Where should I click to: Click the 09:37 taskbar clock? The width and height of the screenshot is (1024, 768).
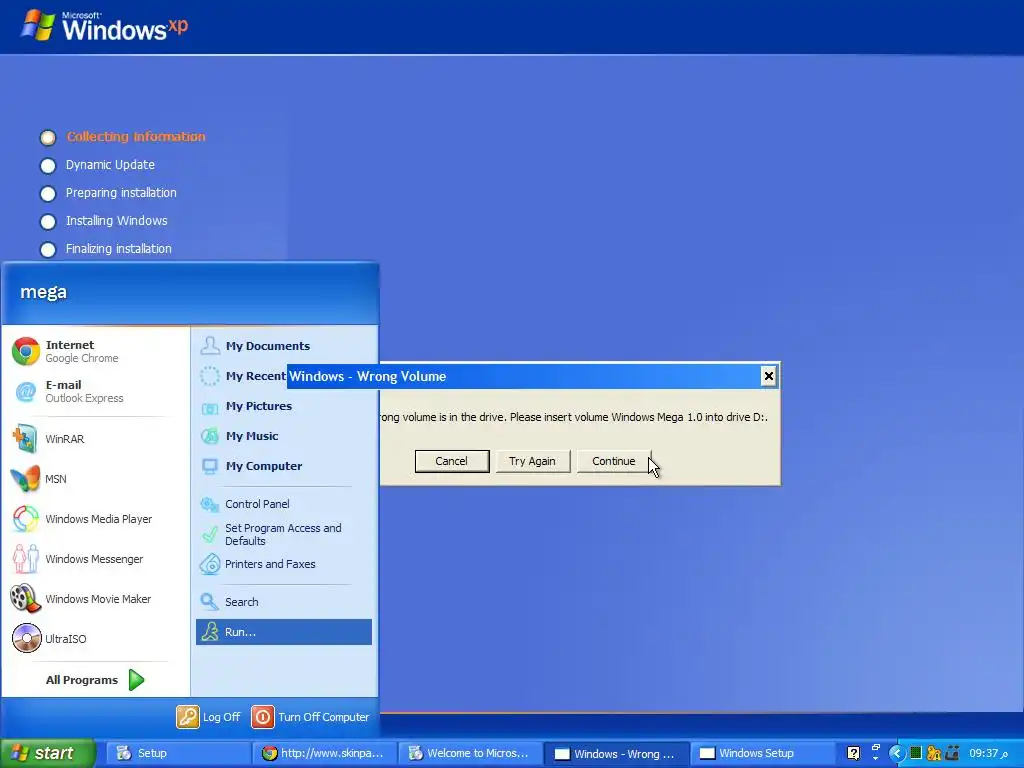(x=988, y=754)
